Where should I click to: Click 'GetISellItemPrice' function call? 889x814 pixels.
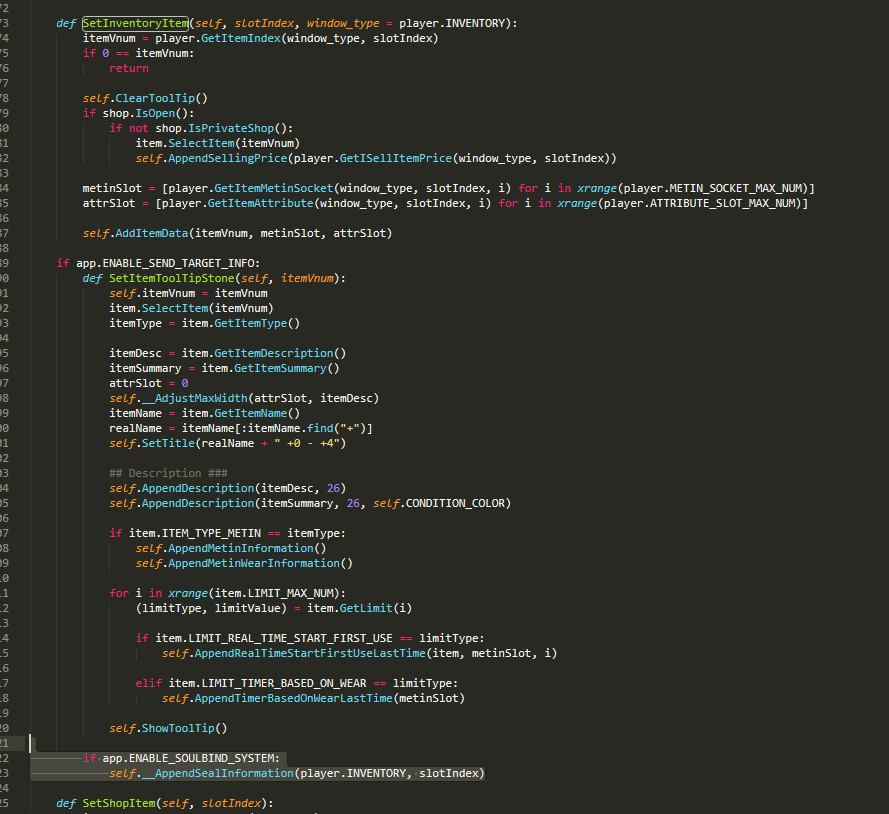[396, 158]
